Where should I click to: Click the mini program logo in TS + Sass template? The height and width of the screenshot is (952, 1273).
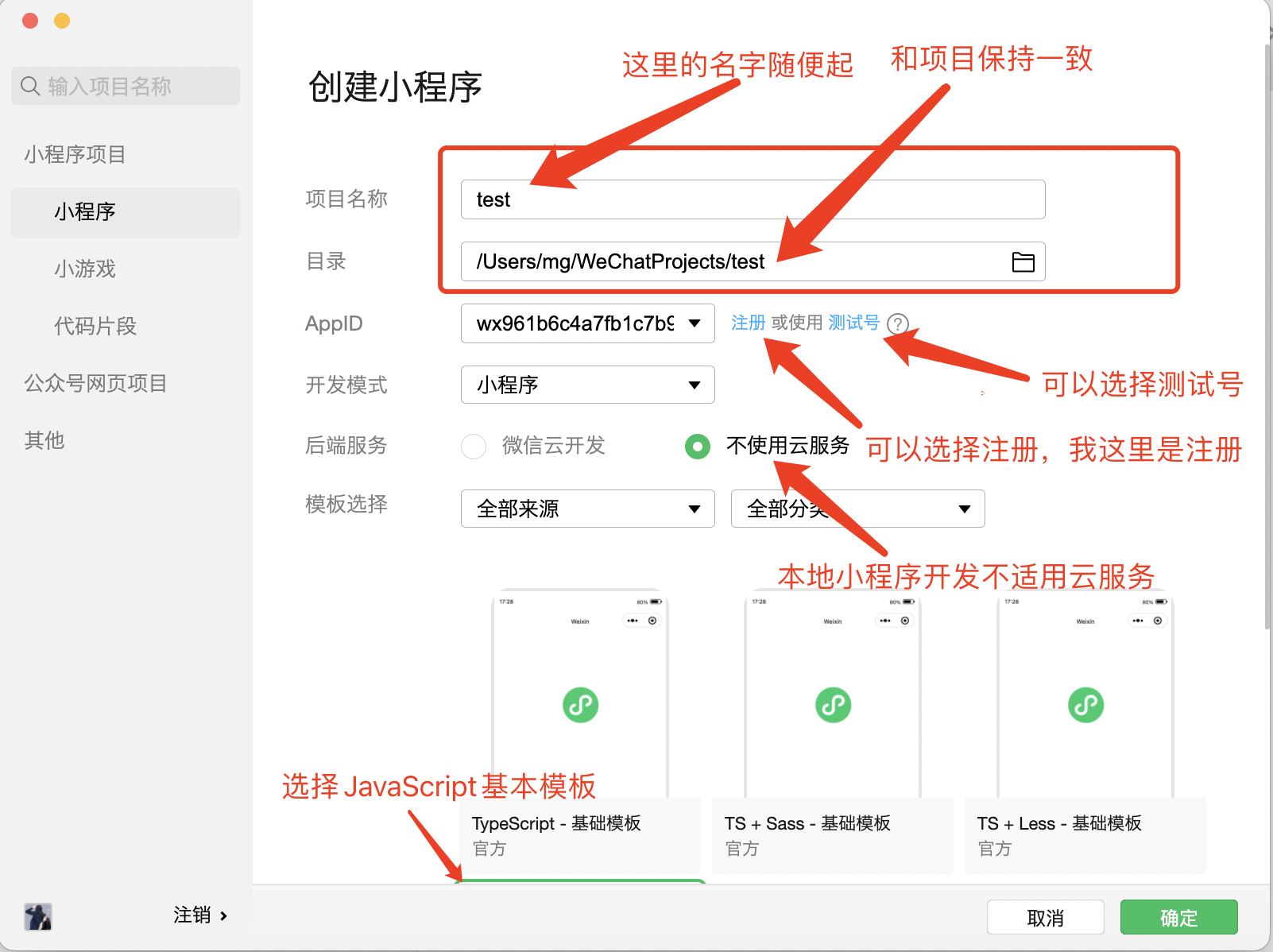[x=834, y=705]
